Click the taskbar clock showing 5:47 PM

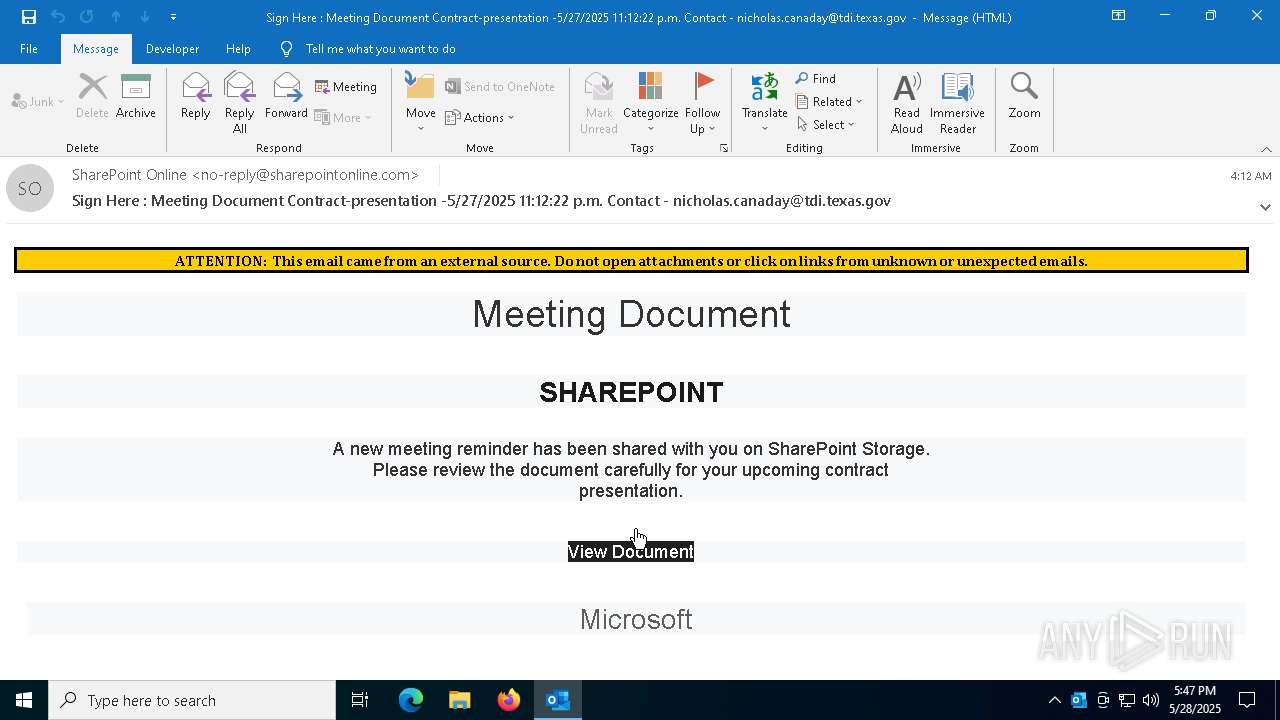(x=1195, y=700)
